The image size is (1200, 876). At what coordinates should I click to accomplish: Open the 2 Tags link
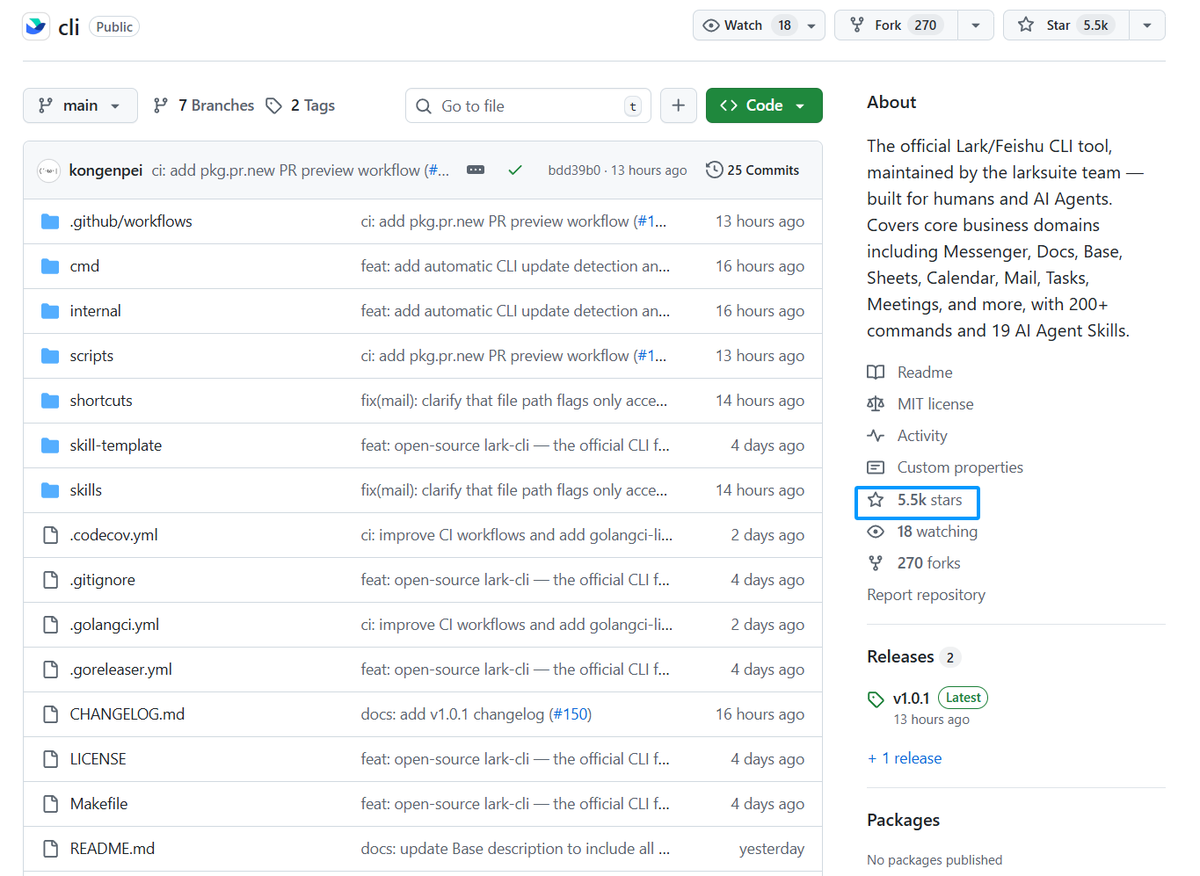(x=301, y=106)
